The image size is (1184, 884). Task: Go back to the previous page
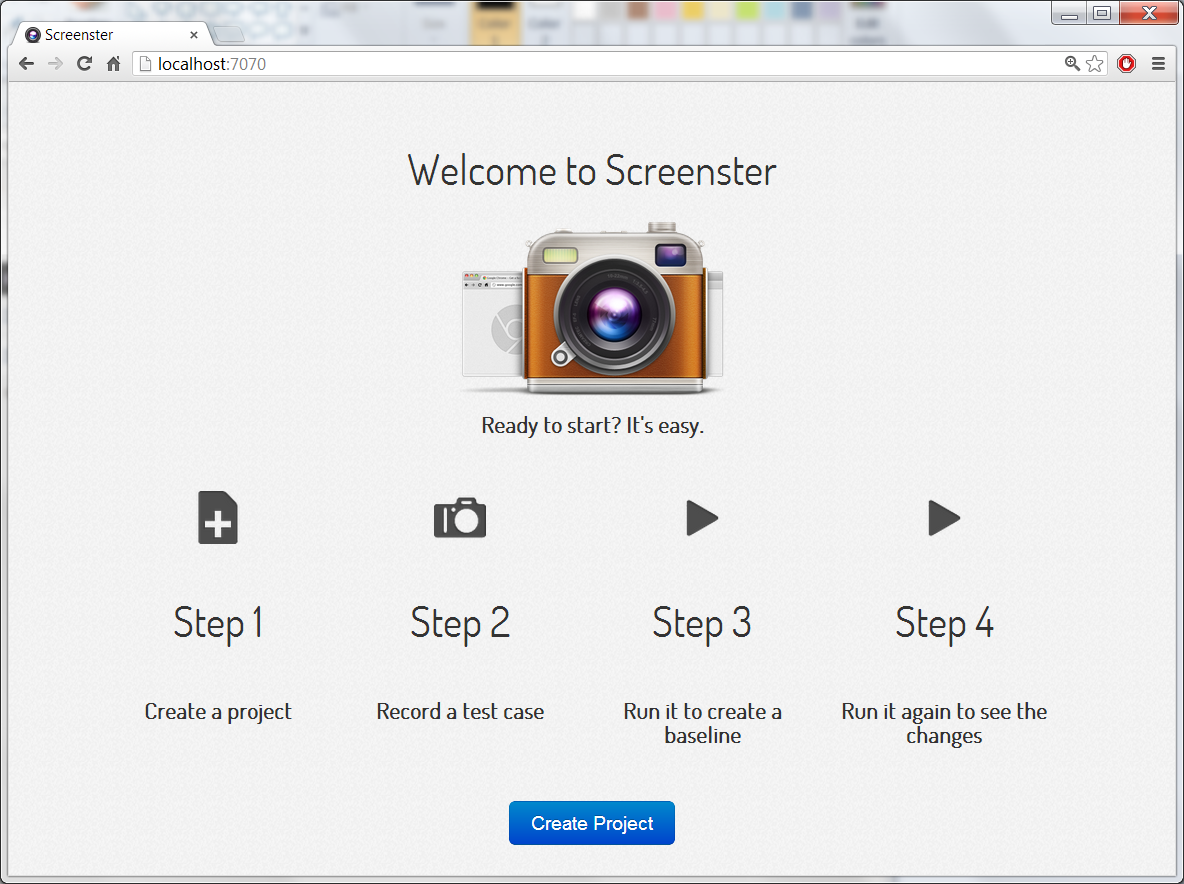pyautogui.click(x=27, y=64)
